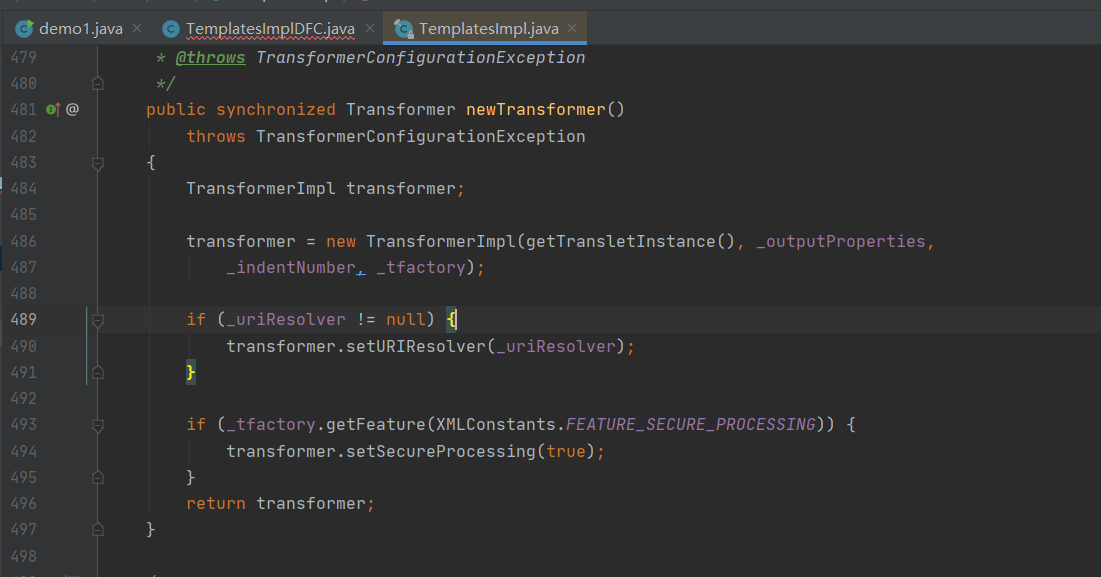Screen dimensions: 1101x577
Task: Close the TemplatesImplDFC.java tab
Action: [370, 28]
